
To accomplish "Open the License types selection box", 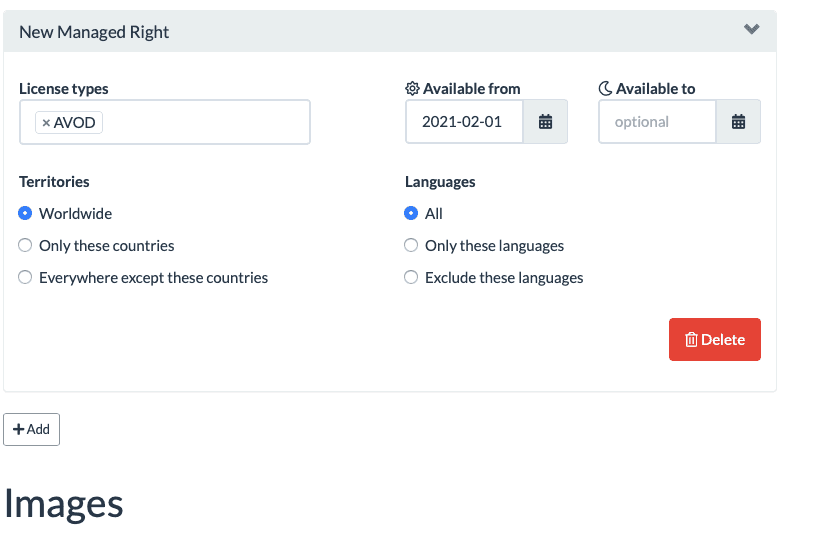I will tap(200, 122).
